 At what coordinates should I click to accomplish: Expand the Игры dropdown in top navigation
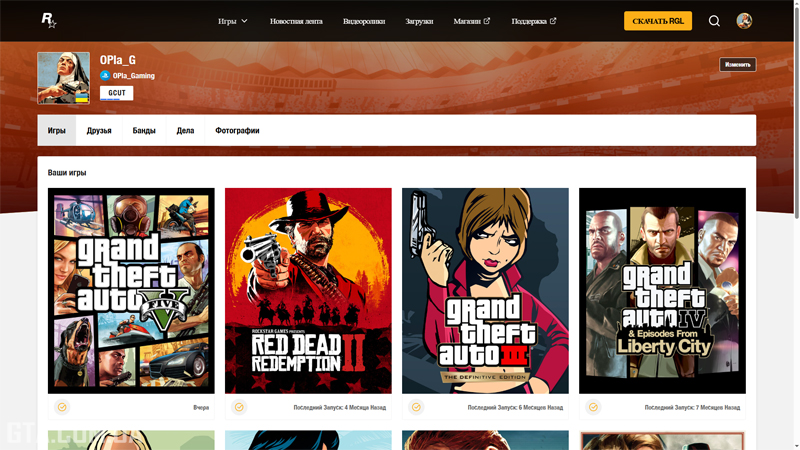[x=233, y=21]
